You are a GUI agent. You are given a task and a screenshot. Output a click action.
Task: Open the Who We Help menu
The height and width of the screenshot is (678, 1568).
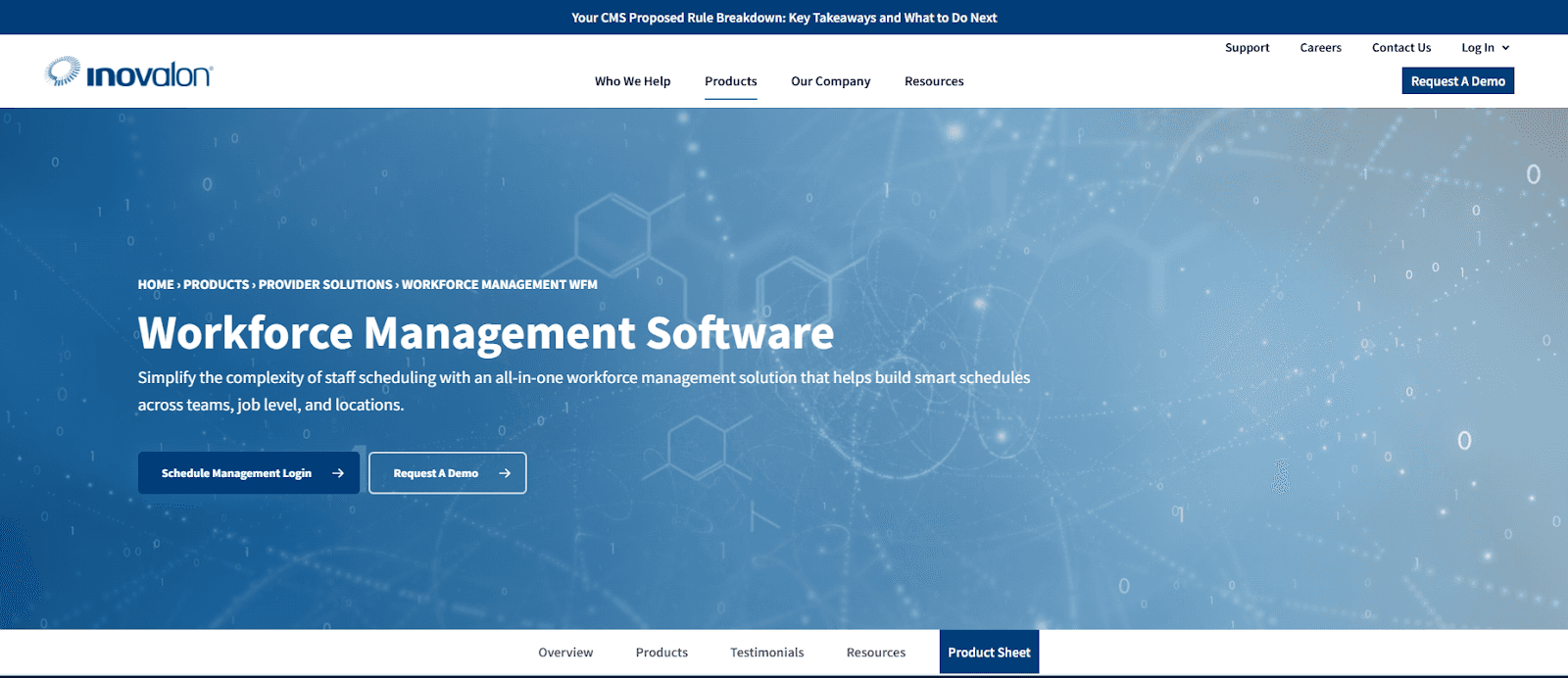632,81
